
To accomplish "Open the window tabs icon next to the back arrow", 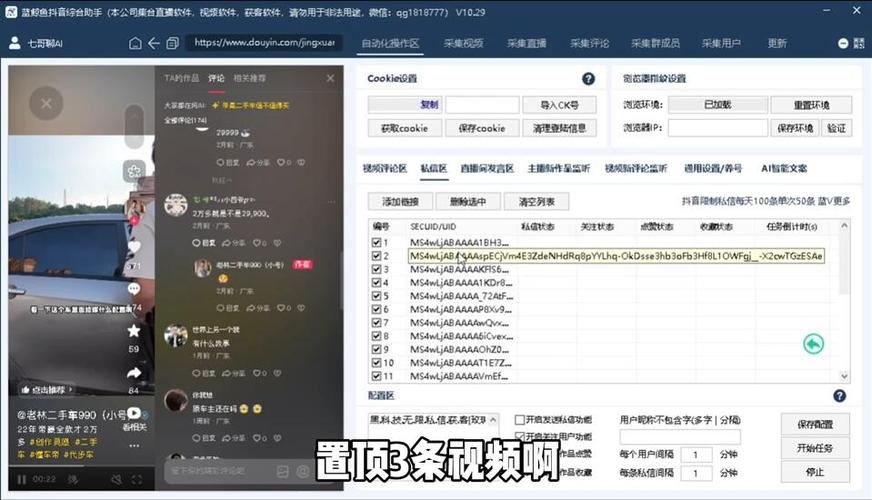I will [x=172, y=43].
